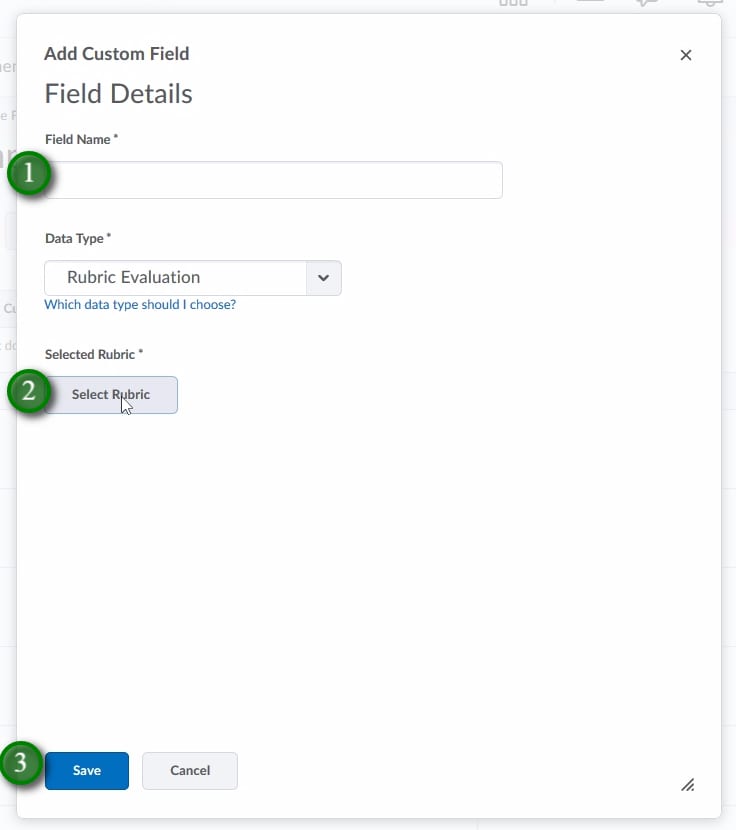Image resolution: width=736 pixels, height=830 pixels.
Task: Click the green step 2 marker
Action: point(29,391)
